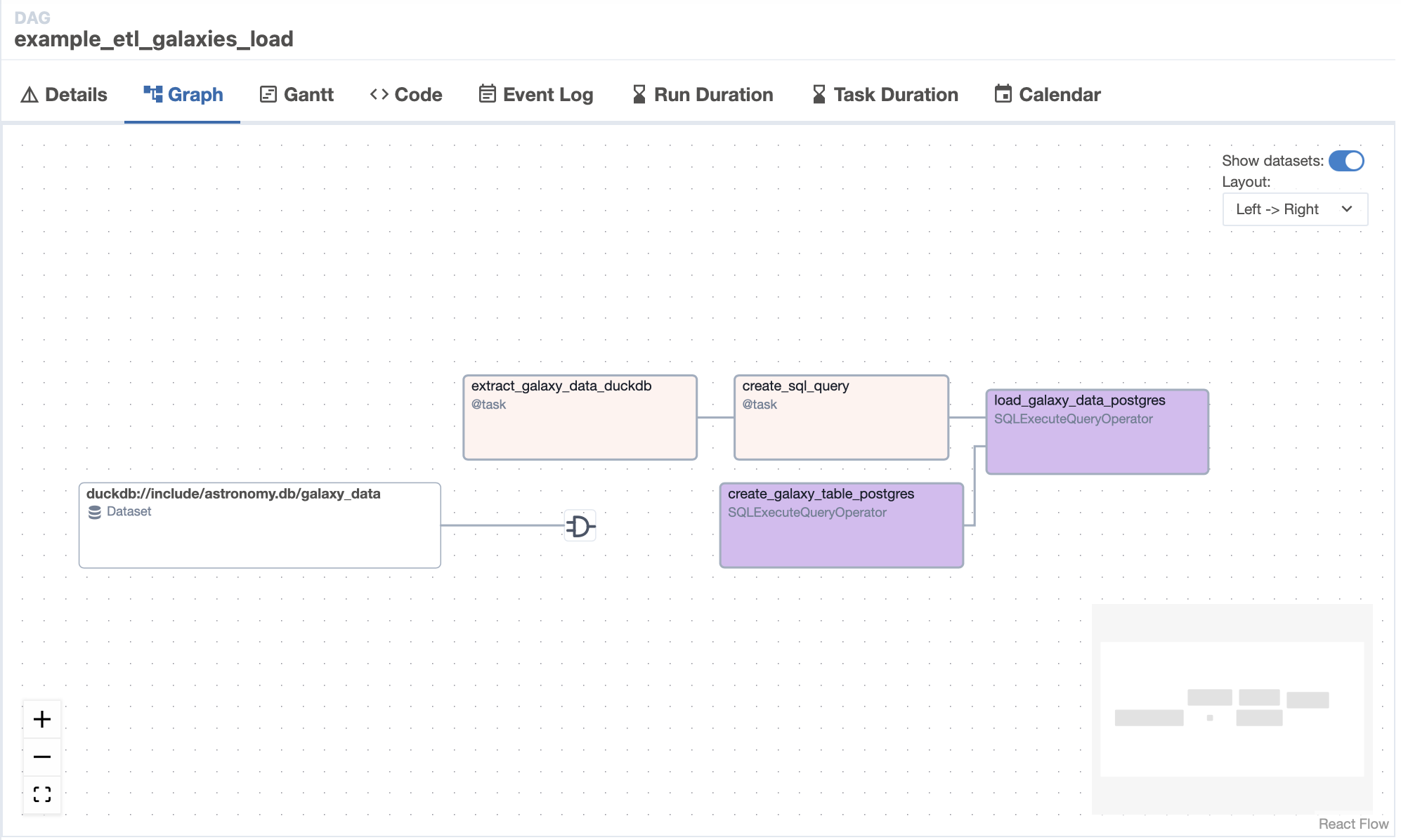Select the load_galaxy_data_postgres node
This screenshot has height=840, width=1401.
(x=1097, y=431)
